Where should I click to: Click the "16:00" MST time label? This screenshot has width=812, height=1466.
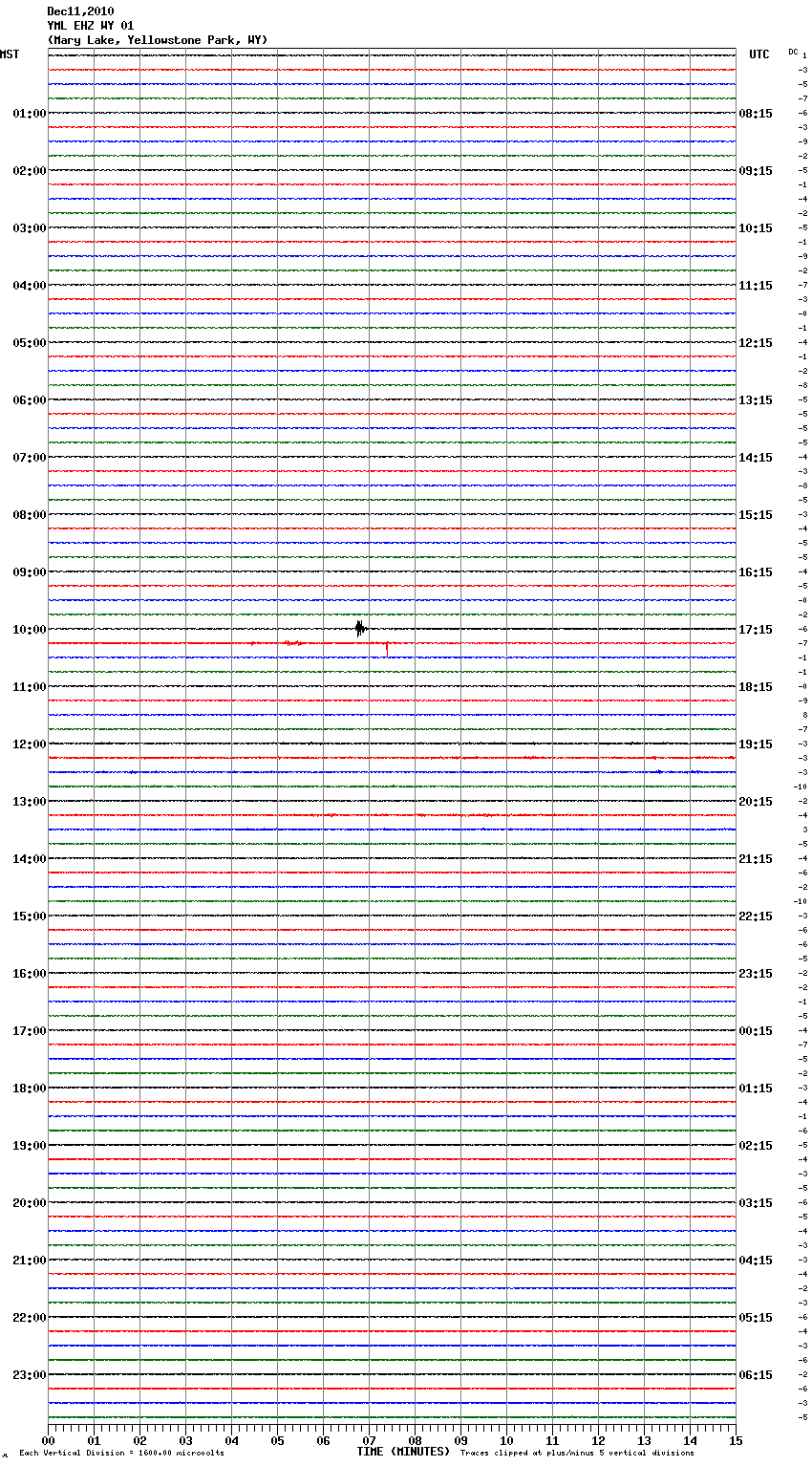(x=29, y=974)
